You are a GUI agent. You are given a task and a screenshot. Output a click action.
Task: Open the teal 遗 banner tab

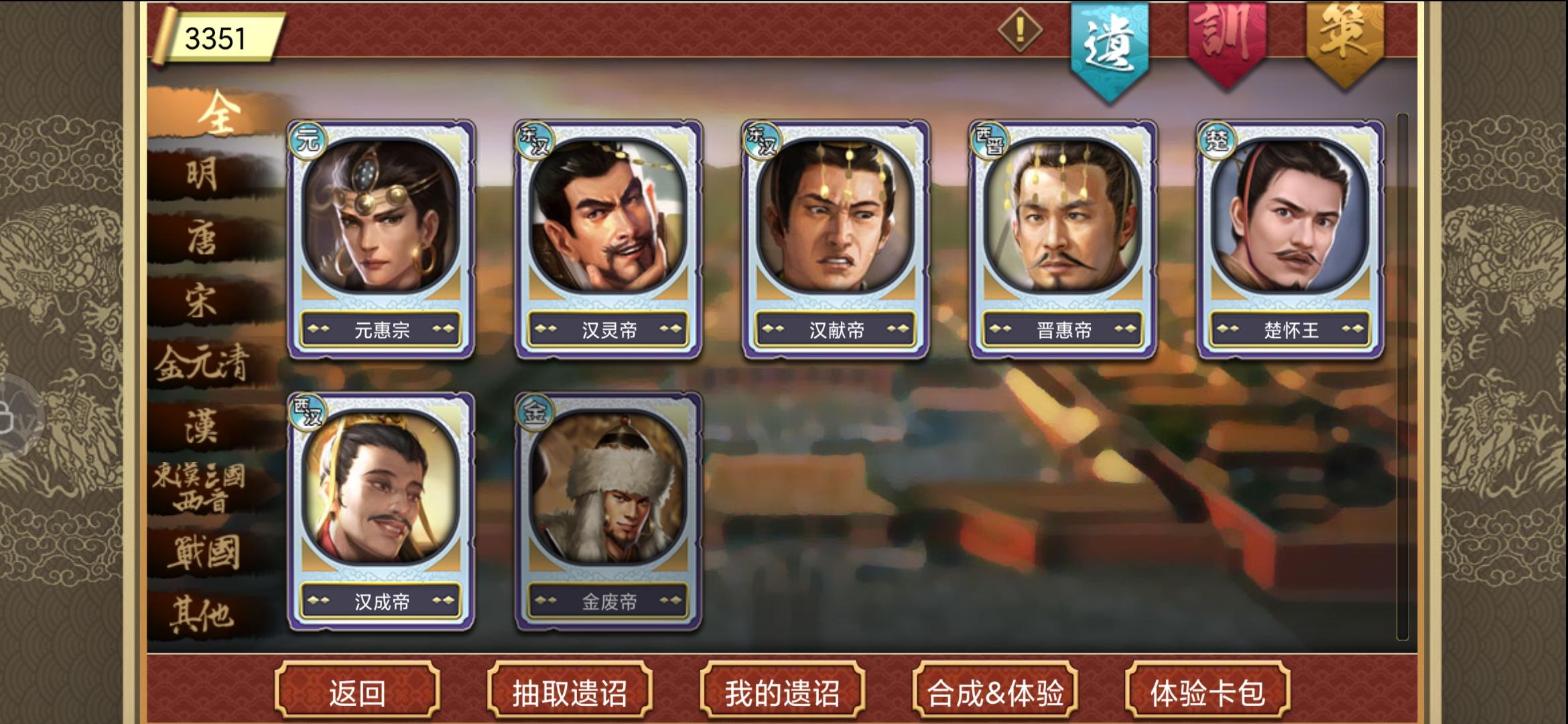[x=1109, y=50]
